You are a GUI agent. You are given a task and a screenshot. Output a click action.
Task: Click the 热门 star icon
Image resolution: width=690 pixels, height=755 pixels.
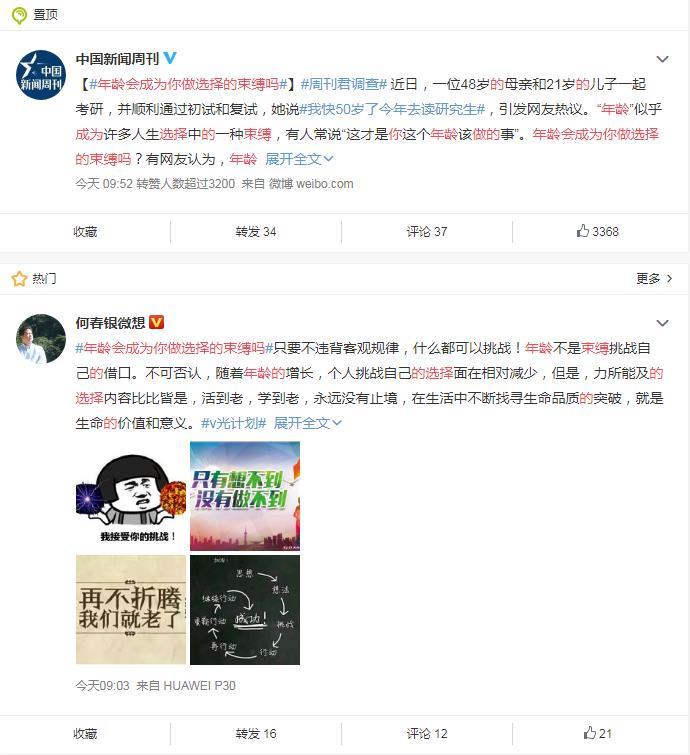[19, 278]
